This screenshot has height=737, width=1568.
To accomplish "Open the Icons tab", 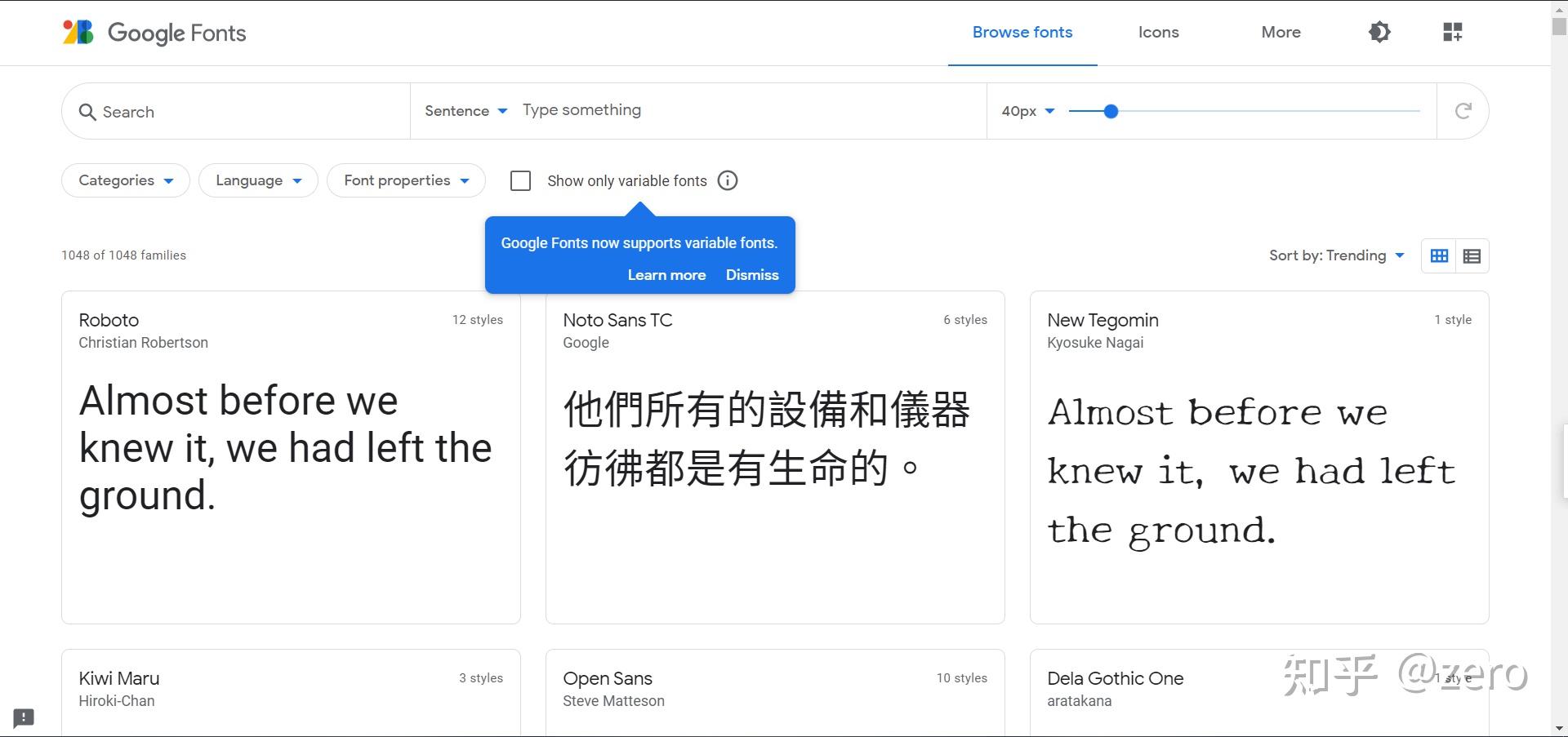I will (x=1158, y=32).
